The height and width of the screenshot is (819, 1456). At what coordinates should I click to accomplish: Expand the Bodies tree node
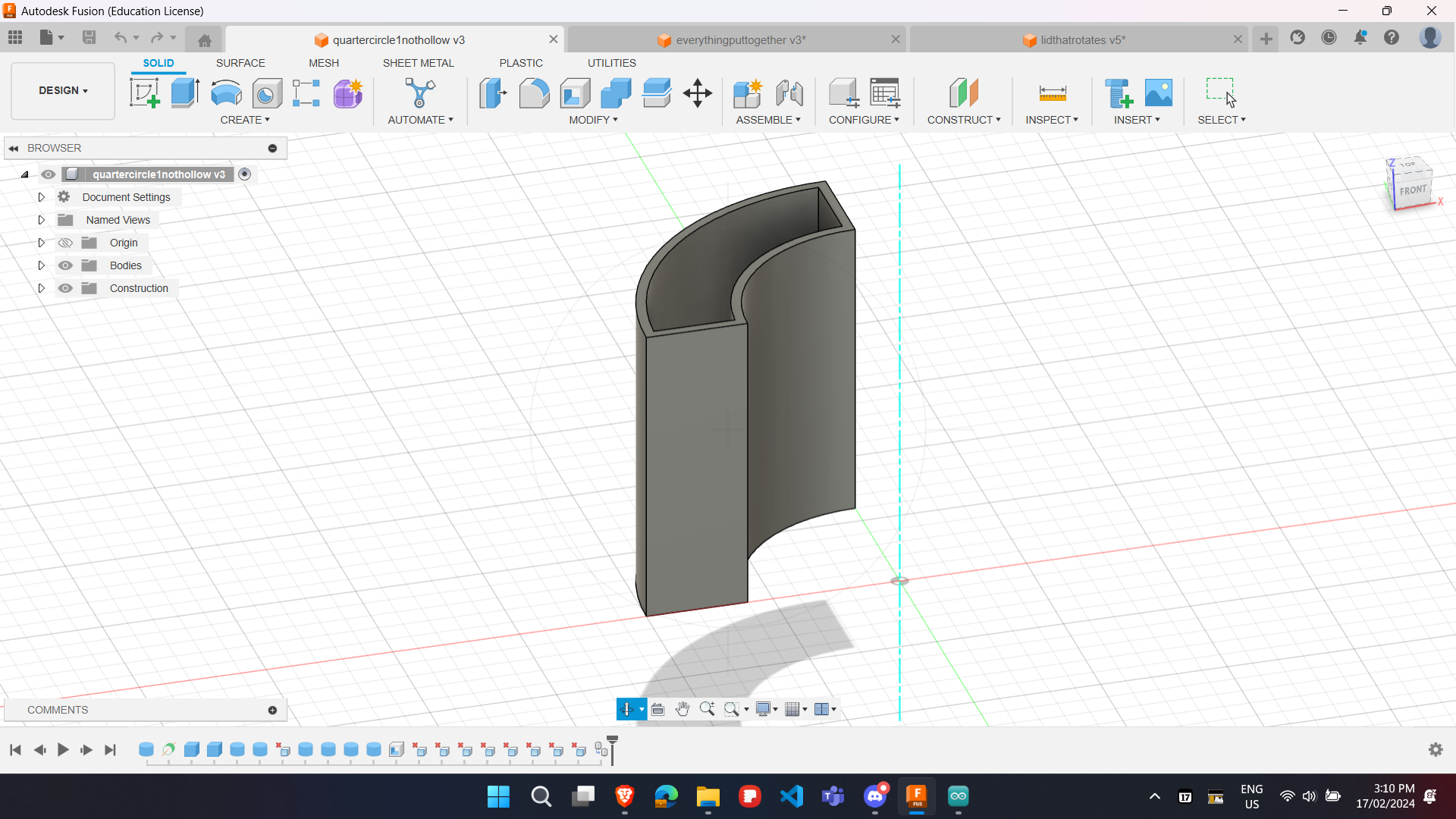click(x=42, y=265)
